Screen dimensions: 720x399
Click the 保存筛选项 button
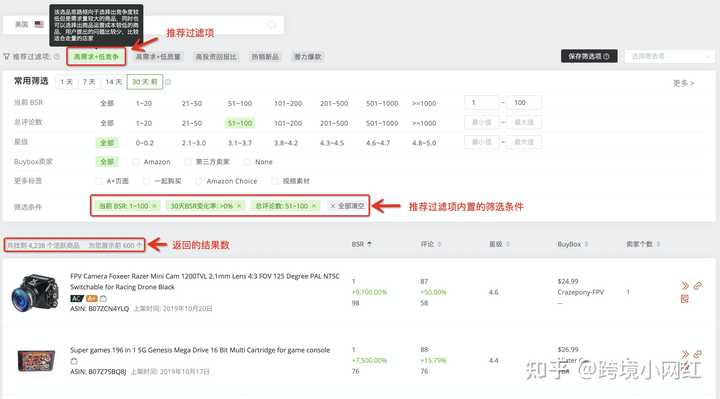coord(589,56)
